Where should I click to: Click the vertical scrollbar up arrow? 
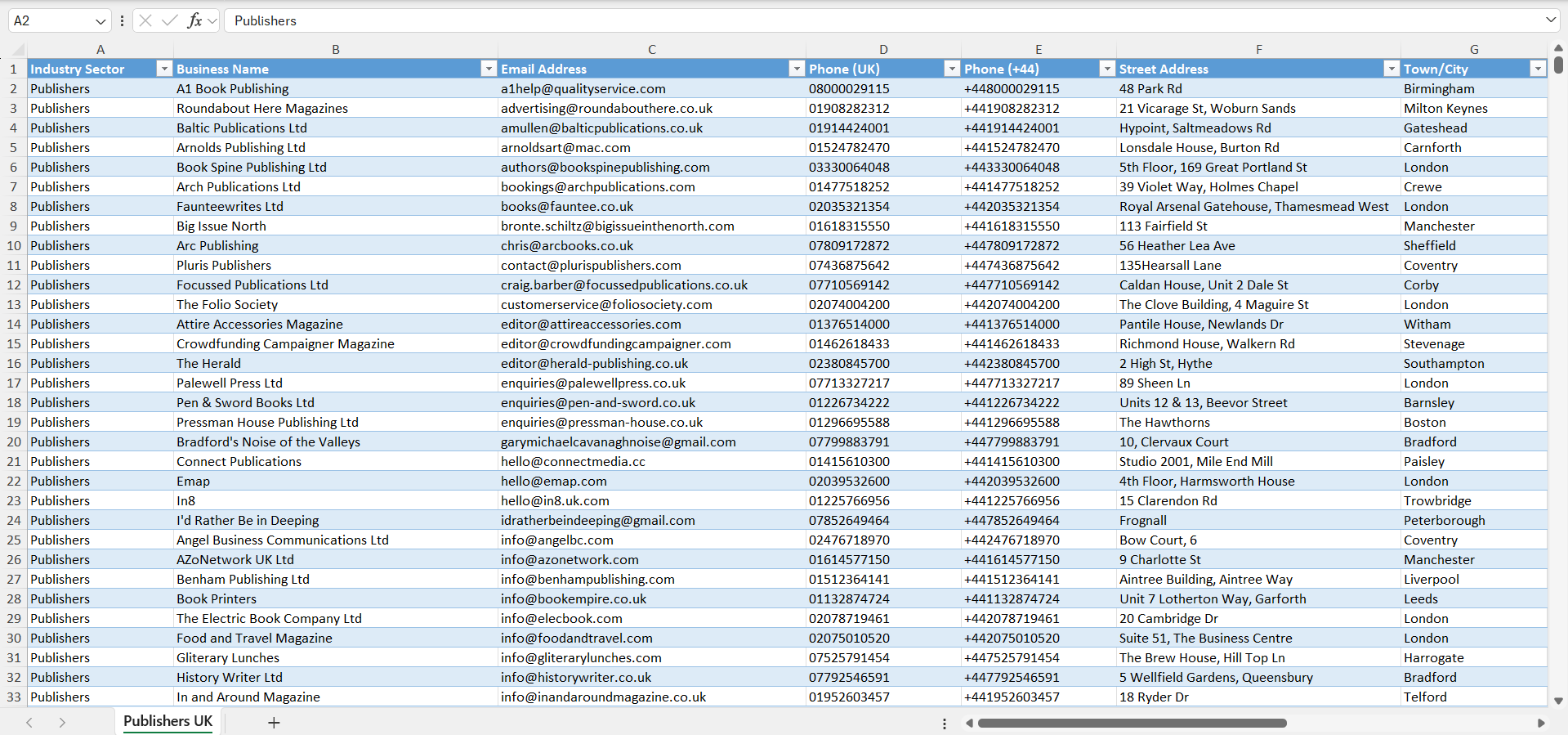(x=1558, y=48)
